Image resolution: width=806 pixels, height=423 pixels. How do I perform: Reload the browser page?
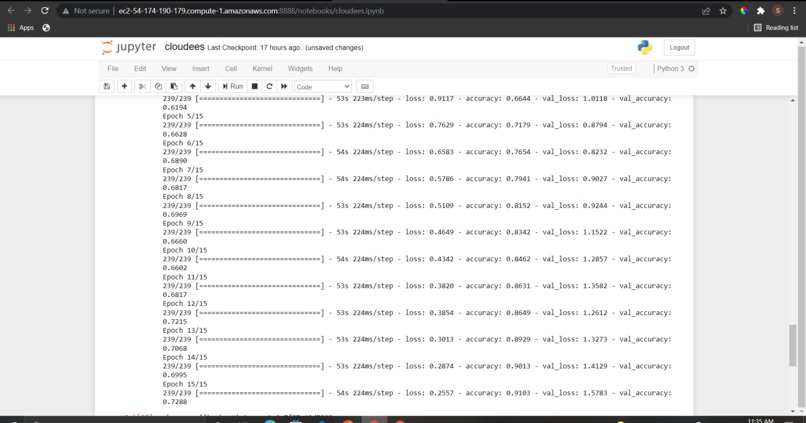pyautogui.click(x=45, y=11)
